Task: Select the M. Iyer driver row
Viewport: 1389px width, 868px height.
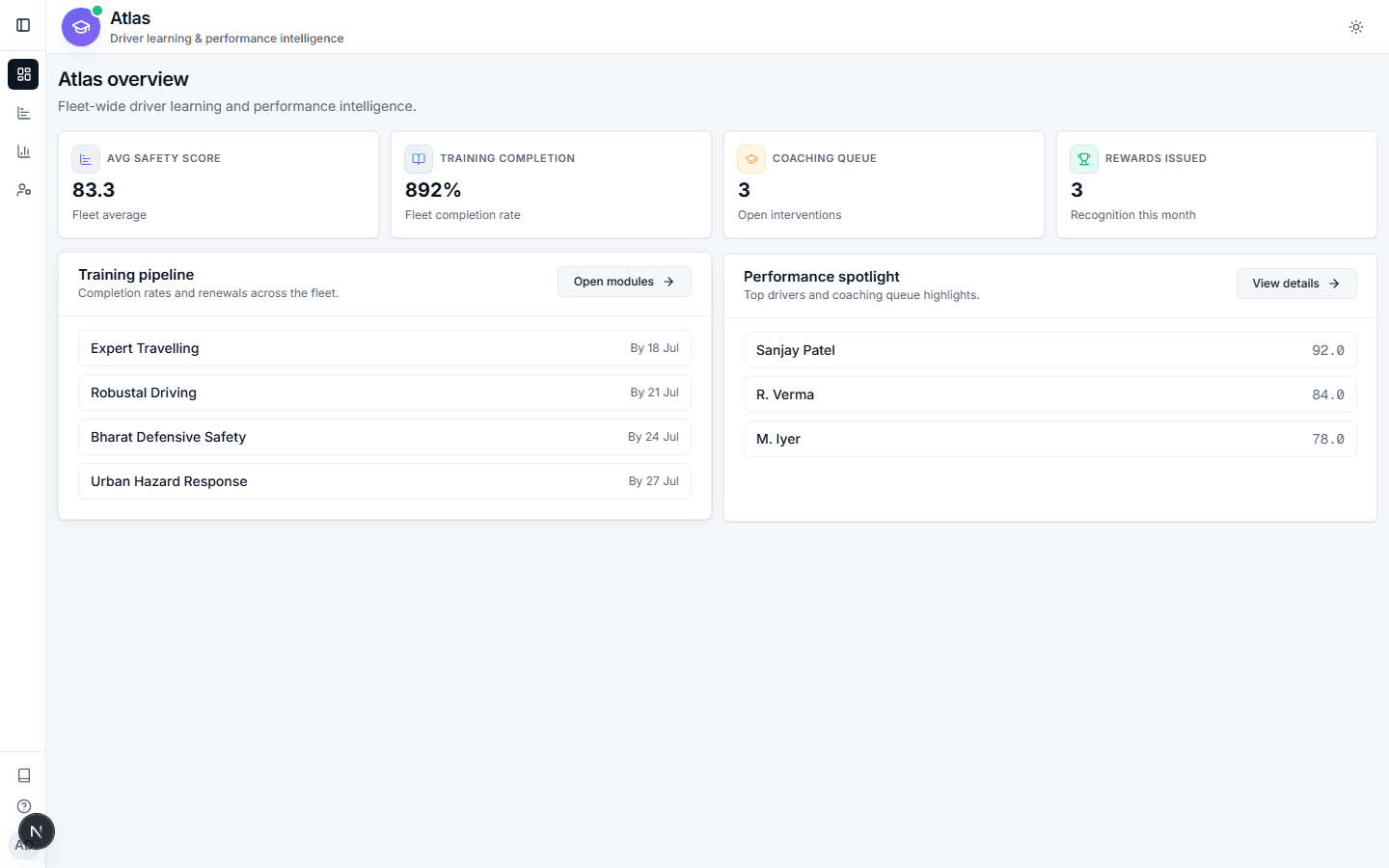Action: pos(1050,439)
